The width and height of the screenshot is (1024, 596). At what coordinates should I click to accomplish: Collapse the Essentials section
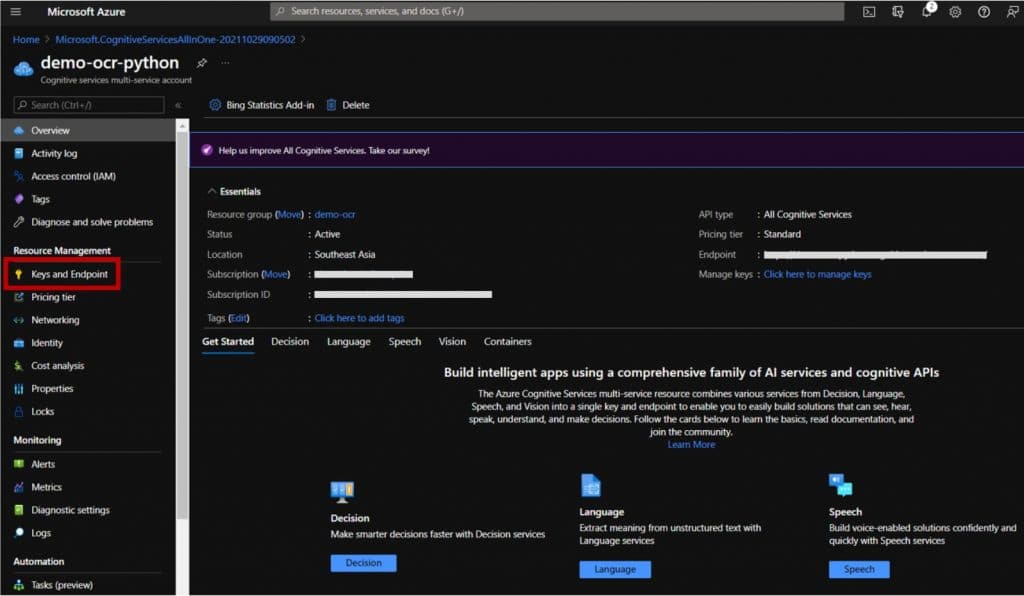pos(211,191)
